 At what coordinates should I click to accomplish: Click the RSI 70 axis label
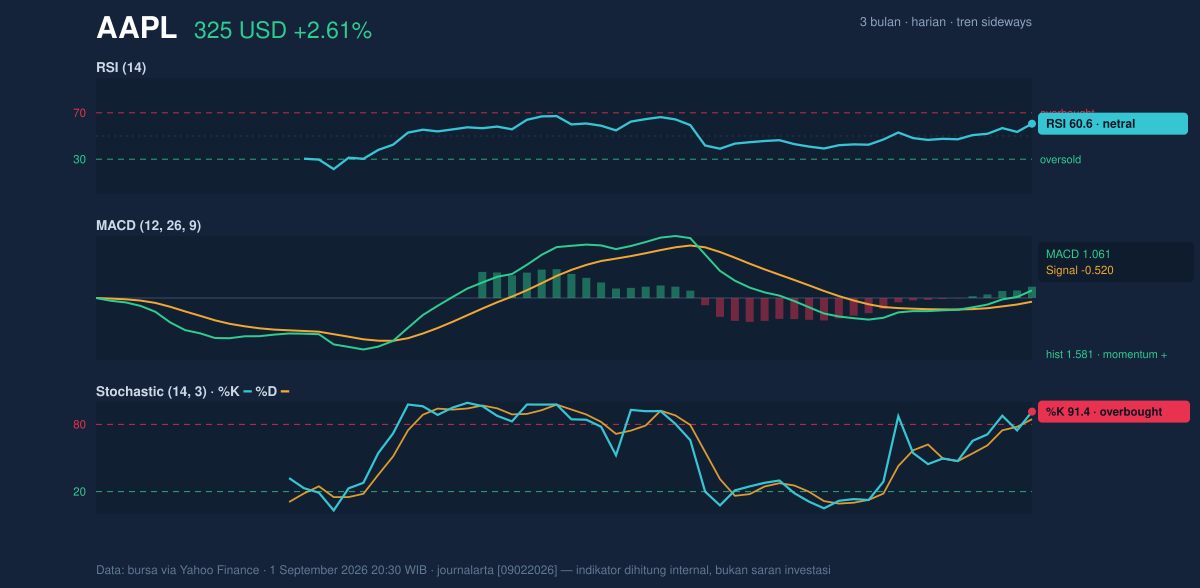coord(79,113)
